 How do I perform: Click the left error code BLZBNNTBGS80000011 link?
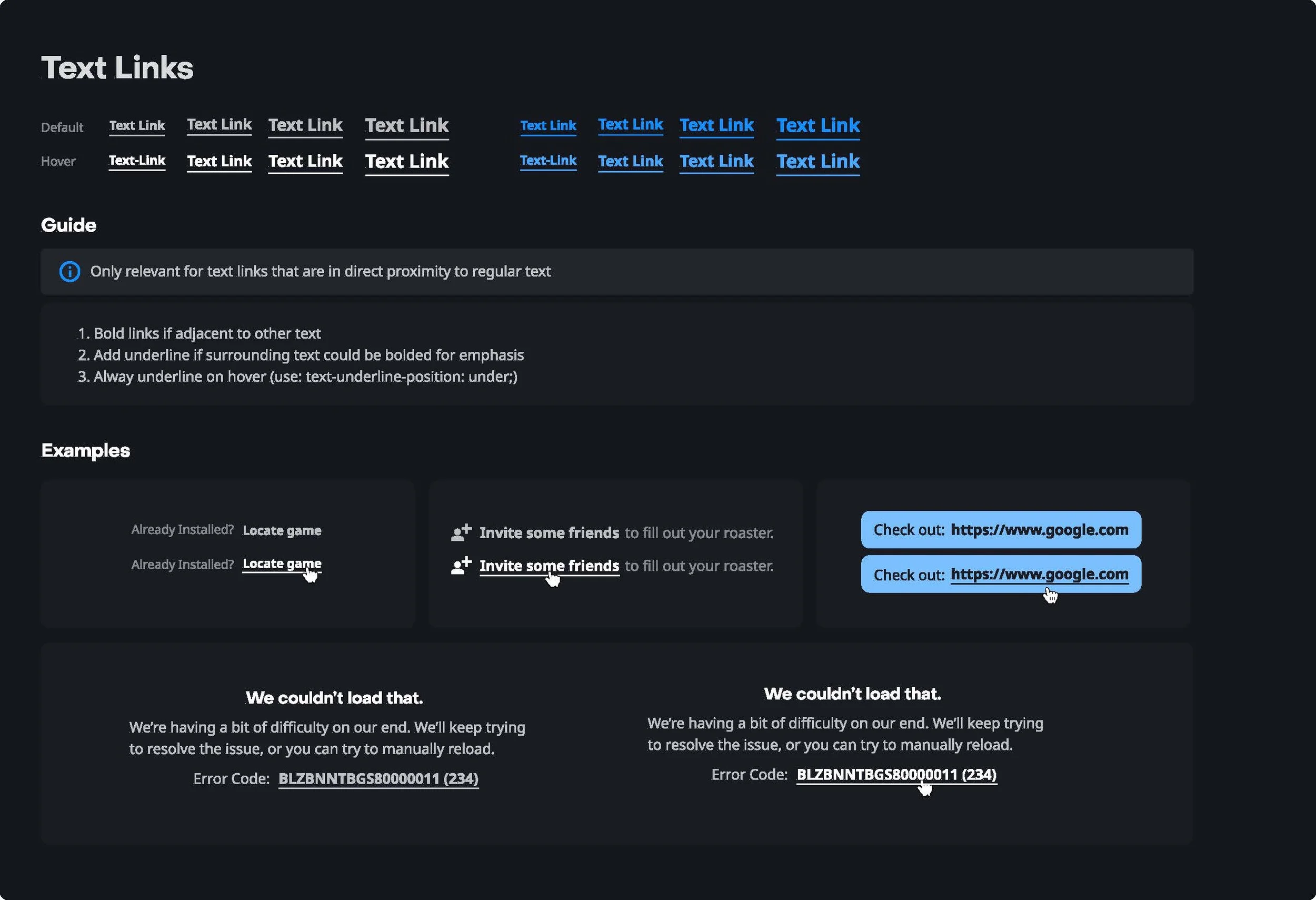coord(378,778)
